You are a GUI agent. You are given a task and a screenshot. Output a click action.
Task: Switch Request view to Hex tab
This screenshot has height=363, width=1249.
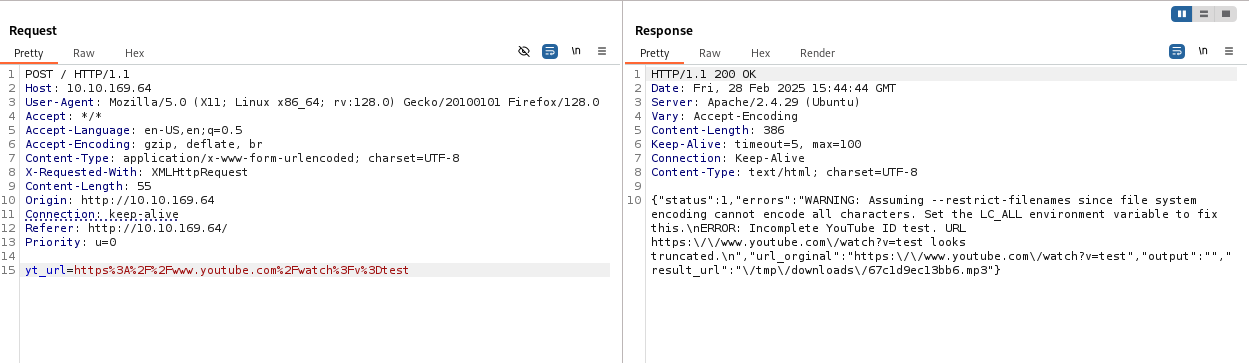point(135,53)
